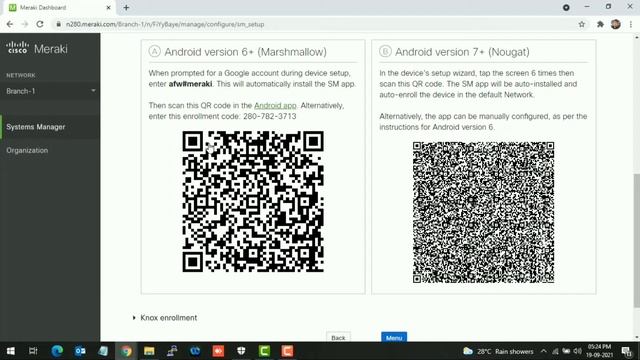This screenshot has width=640, height=360.
Task: Open the green Camtasia taskbar icon
Action: tap(264, 351)
